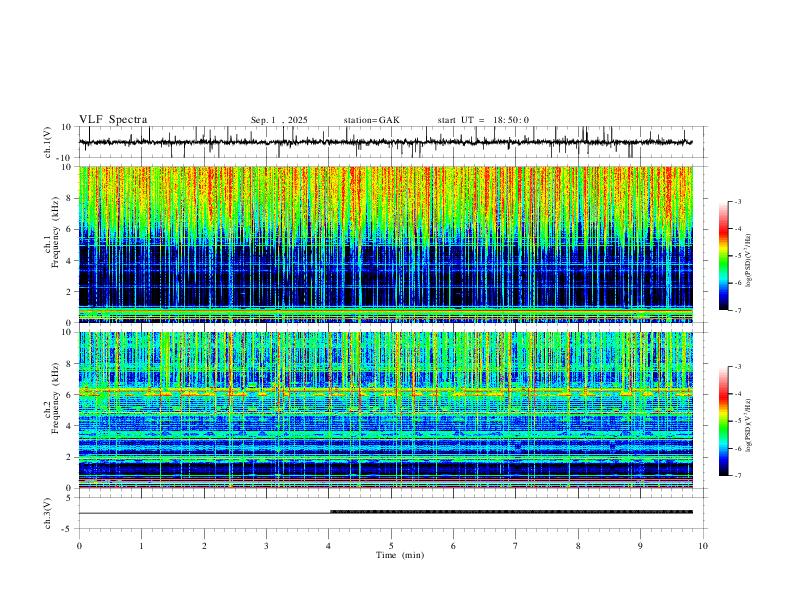Click the log(PSD) label beside ch.2 colorbar
The height and width of the screenshot is (612, 792).
(749, 425)
